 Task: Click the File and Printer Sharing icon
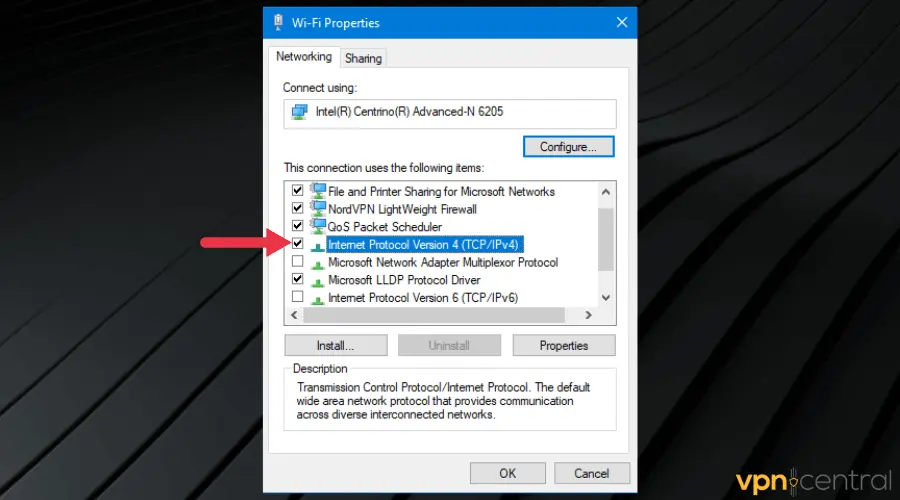[x=318, y=191]
